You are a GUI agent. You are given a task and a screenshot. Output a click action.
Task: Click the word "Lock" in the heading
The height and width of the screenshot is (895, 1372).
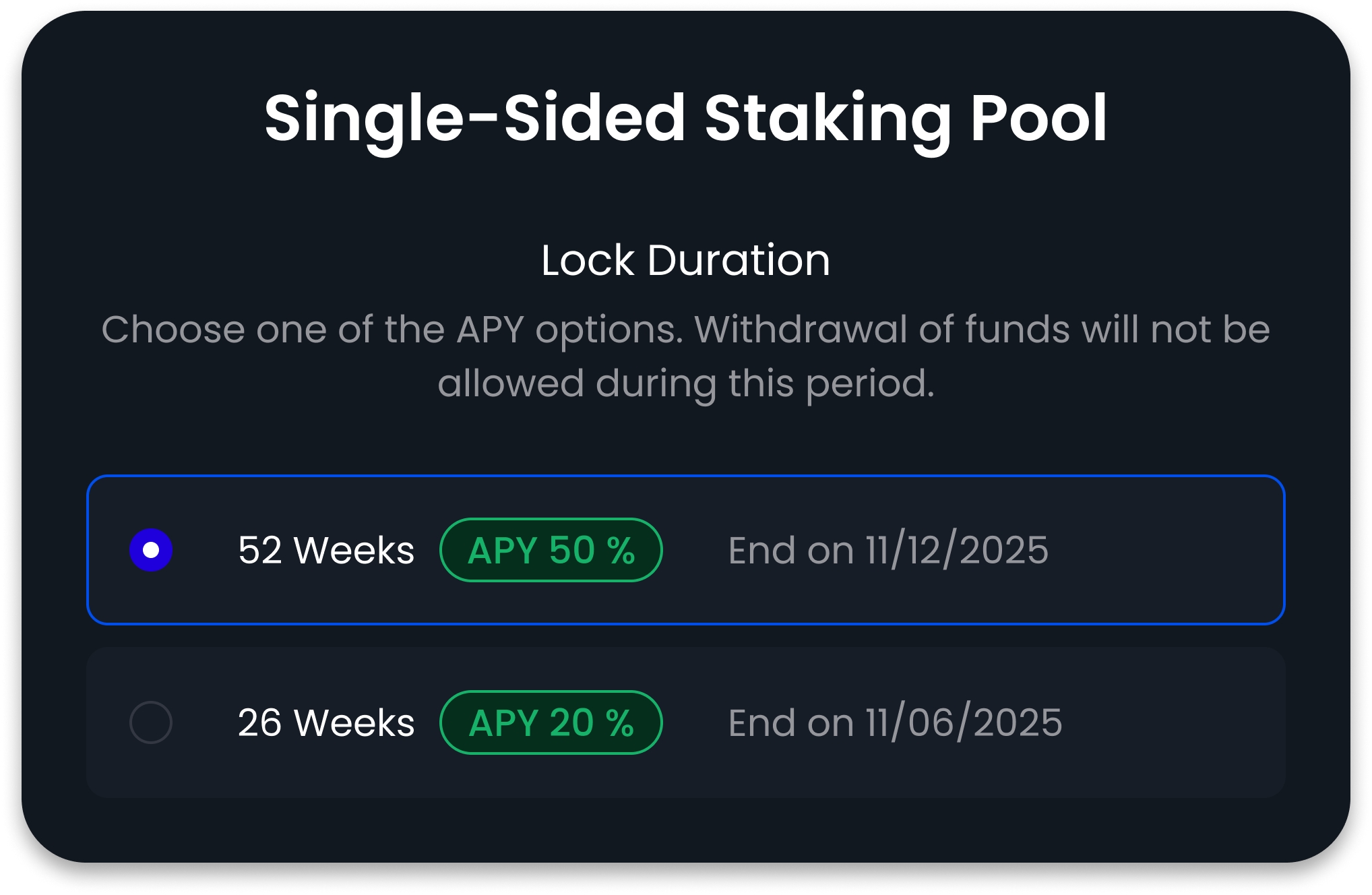(x=588, y=260)
